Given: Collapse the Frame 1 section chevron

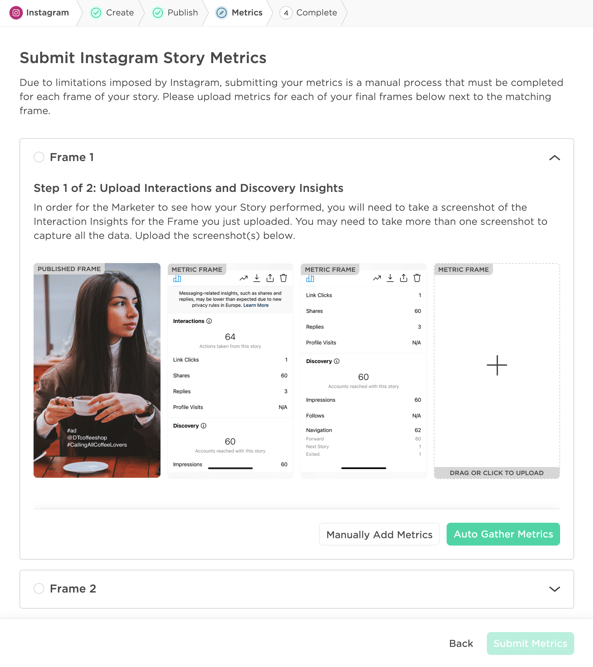Looking at the screenshot, I should pyautogui.click(x=554, y=158).
